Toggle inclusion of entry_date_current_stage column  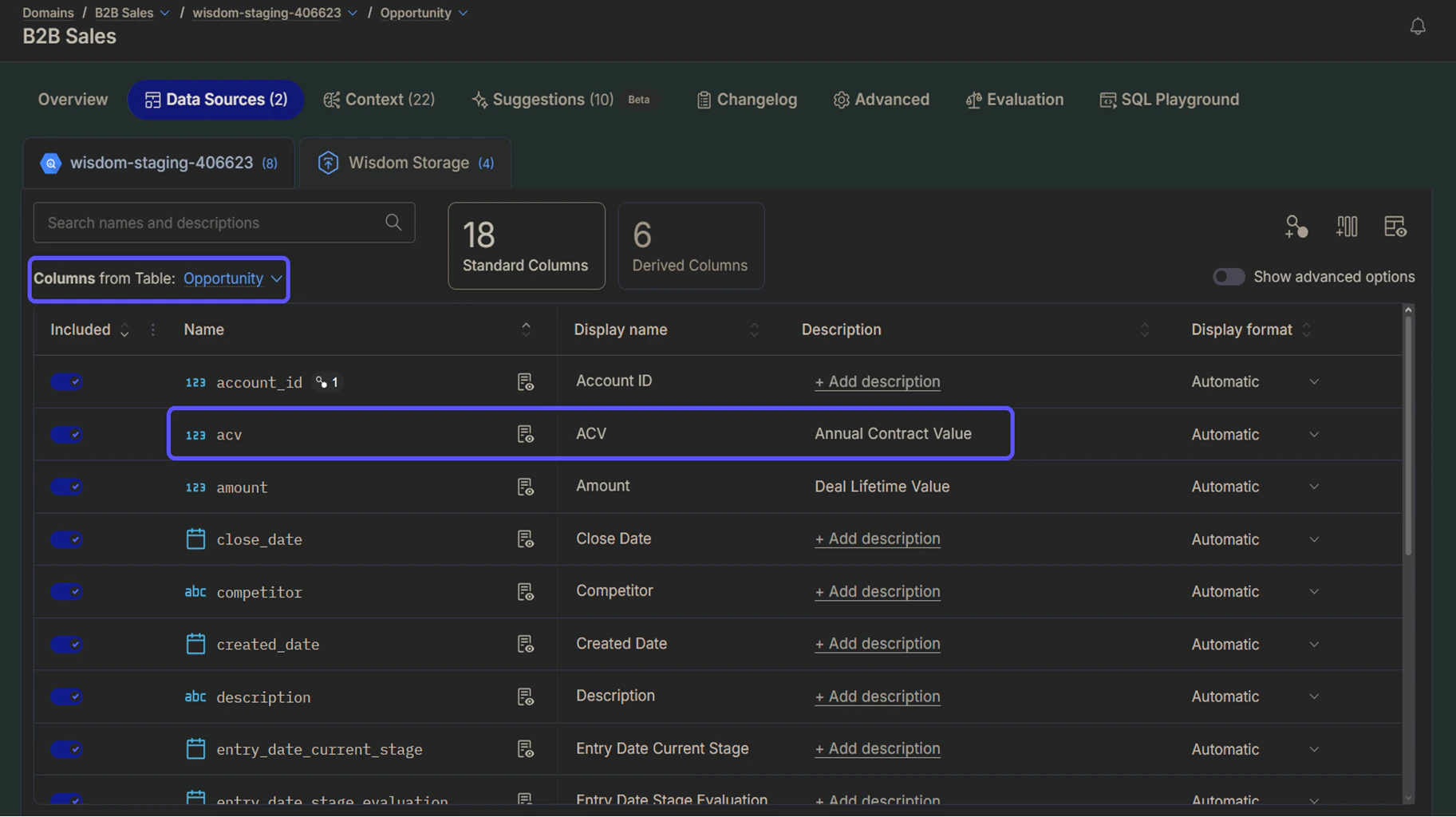click(66, 749)
